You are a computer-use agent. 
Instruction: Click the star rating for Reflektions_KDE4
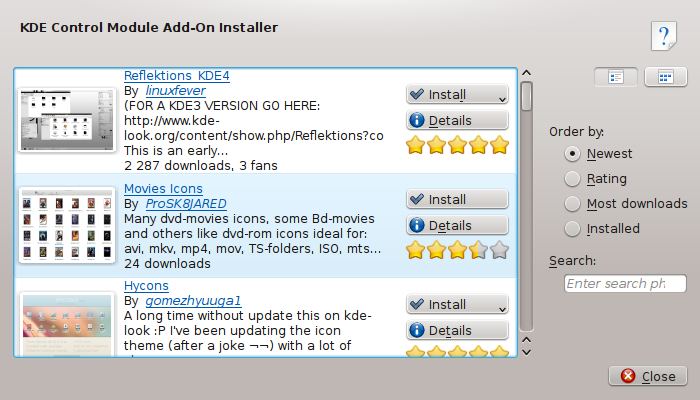(457, 146)
